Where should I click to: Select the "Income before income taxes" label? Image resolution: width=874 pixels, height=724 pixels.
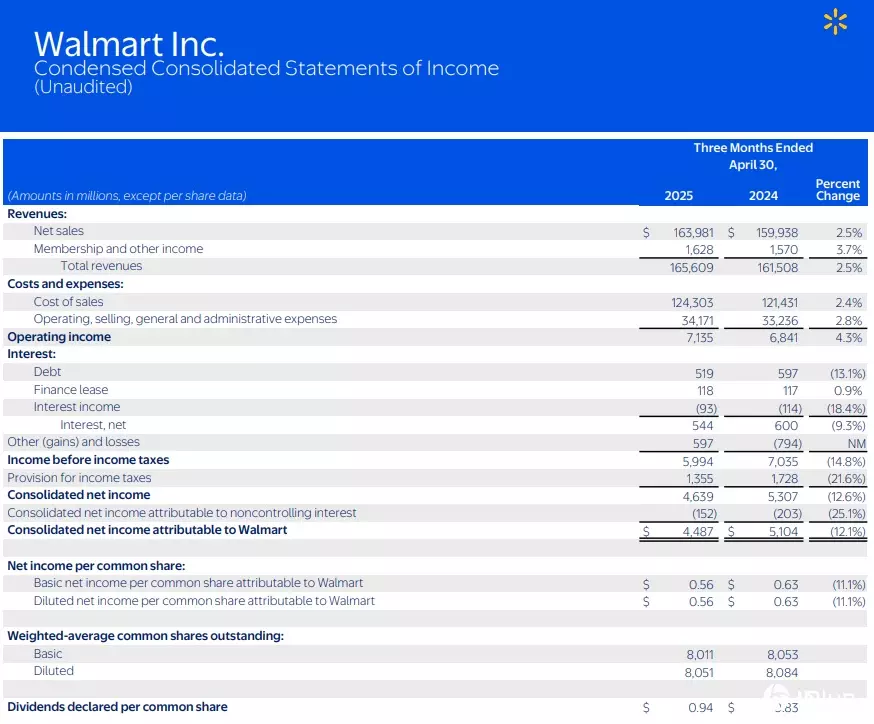pos(88,460)
